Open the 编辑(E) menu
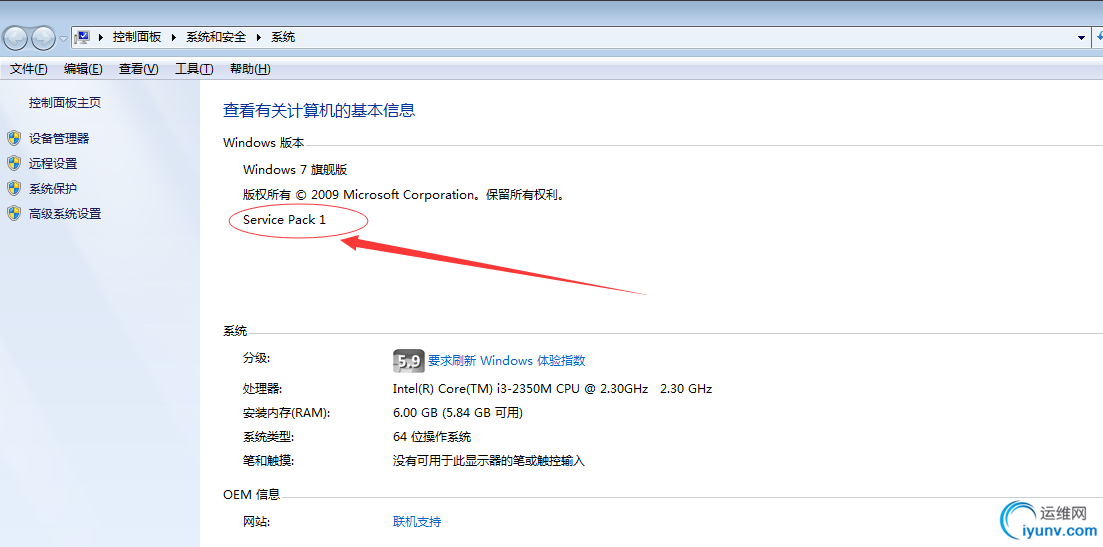The image size is (1103, 547). pos(83,68)
